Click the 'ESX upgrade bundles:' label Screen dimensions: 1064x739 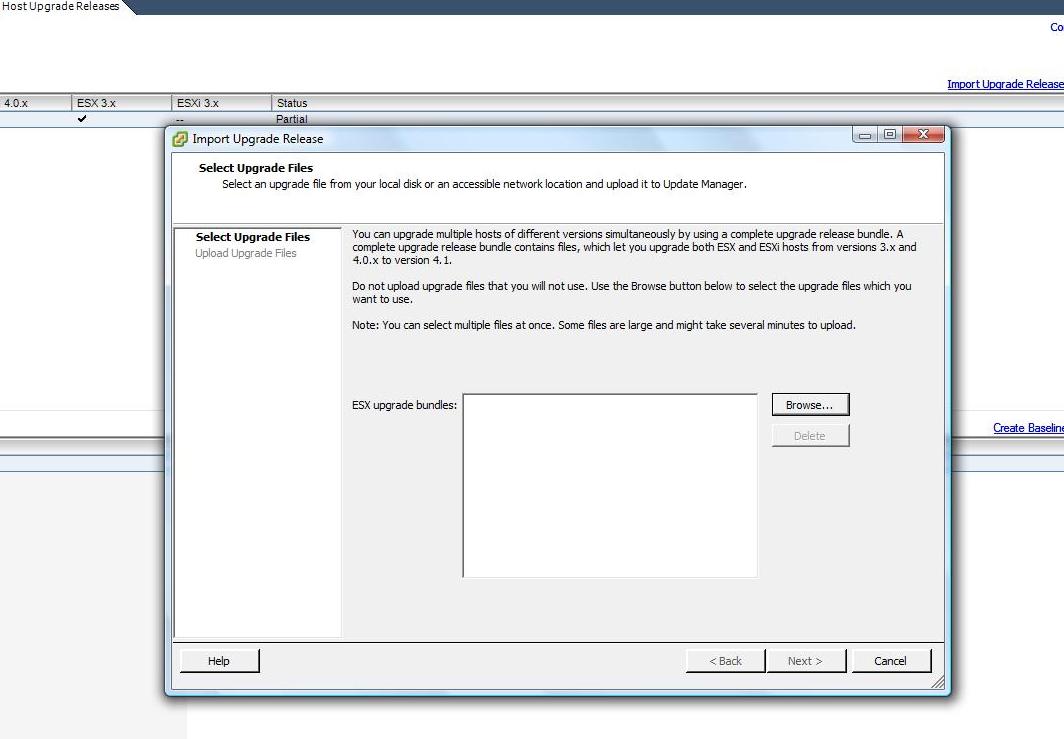click(404, 405)
